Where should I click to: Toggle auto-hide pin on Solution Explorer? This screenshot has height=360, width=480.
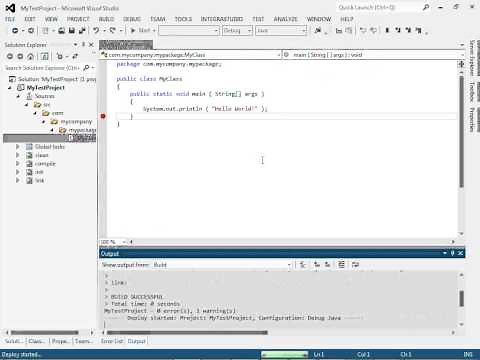[84, 44]
